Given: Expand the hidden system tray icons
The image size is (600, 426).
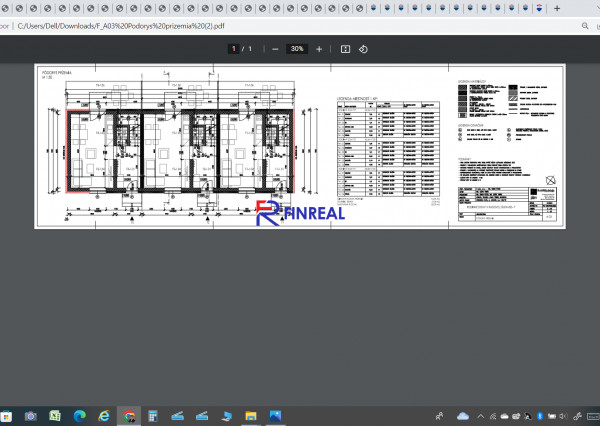Looking at the screenshot, I should click(481, 416).
